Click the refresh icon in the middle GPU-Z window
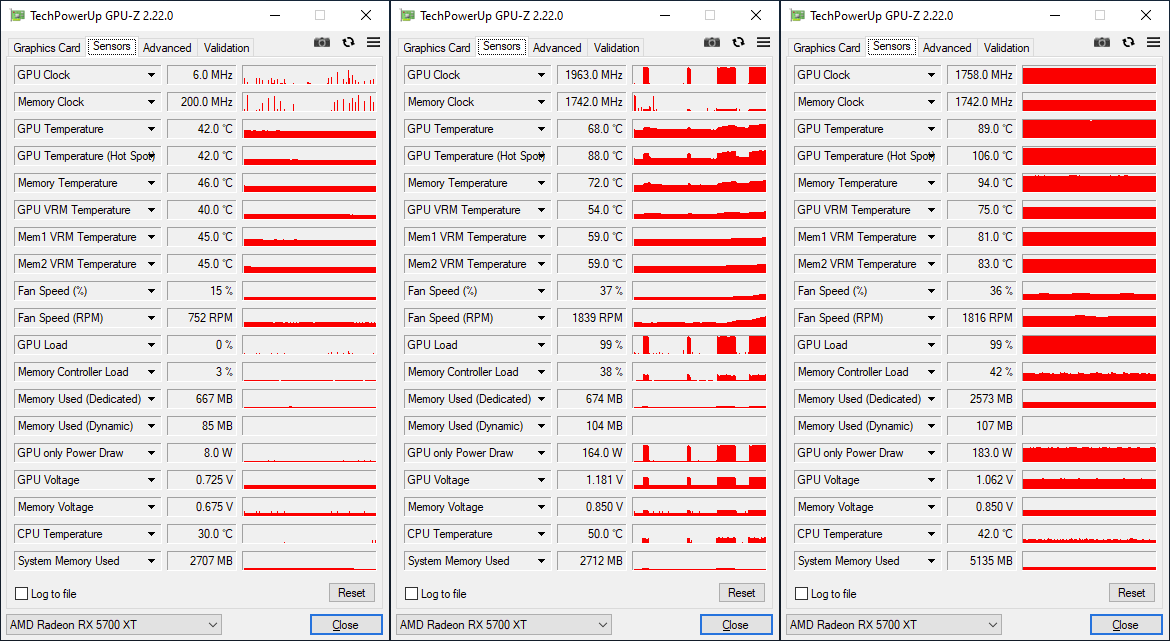The height and width of the screenshot is (641, 1170). pyautogui.click(x=738, y=43)
